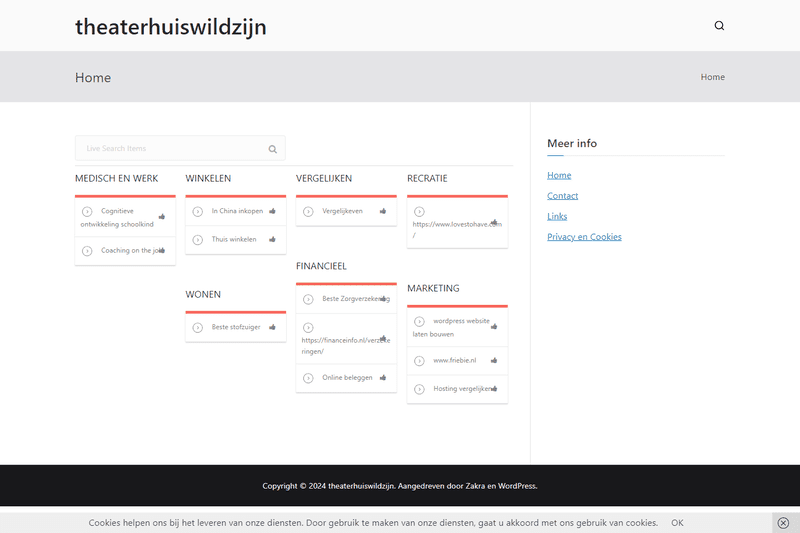
Task: Click the Home breadcrumb on the right
Action: 712,77
